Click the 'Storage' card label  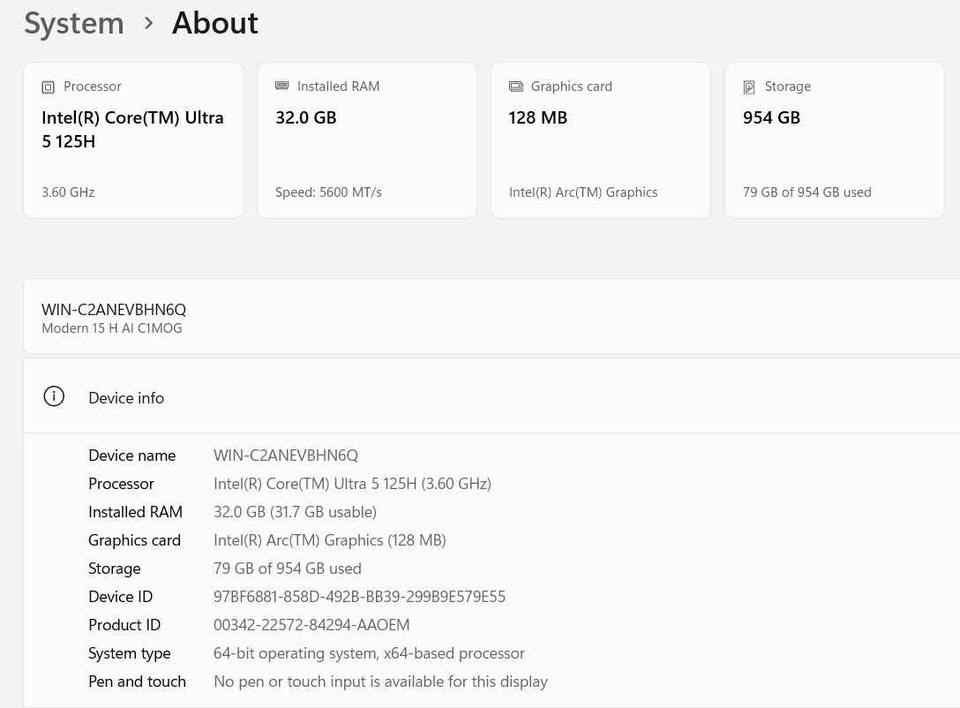click(x=787, y=86)
